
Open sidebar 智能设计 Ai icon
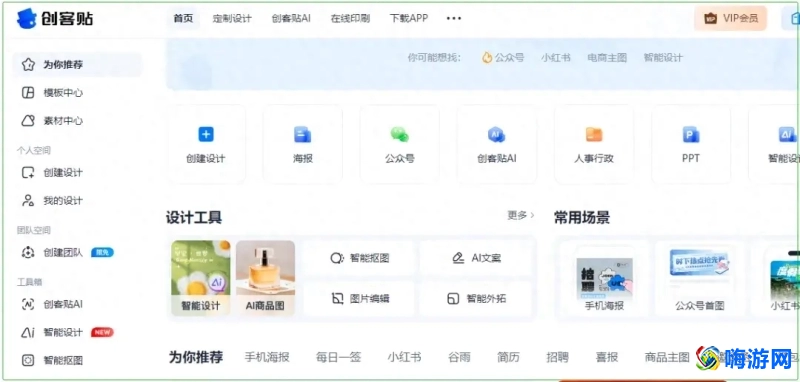coord(28,333)
